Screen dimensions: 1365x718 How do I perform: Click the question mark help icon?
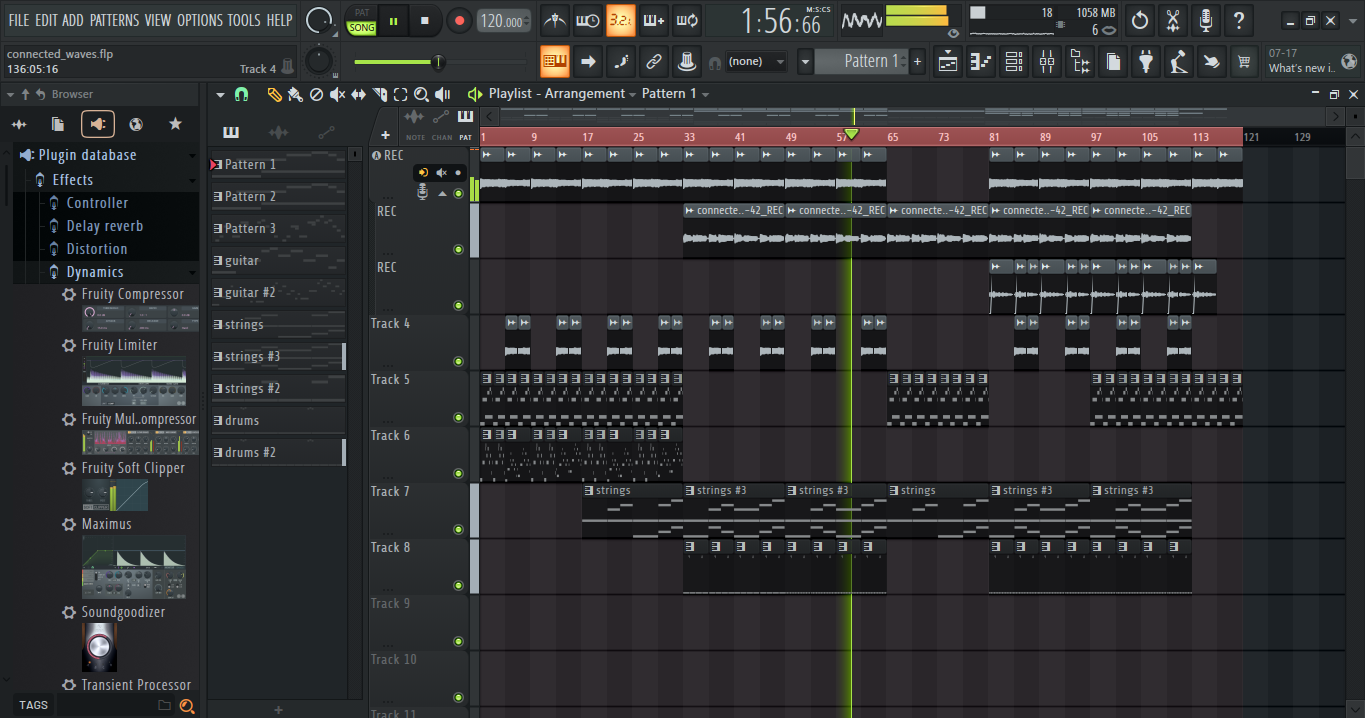(1239, 20)
